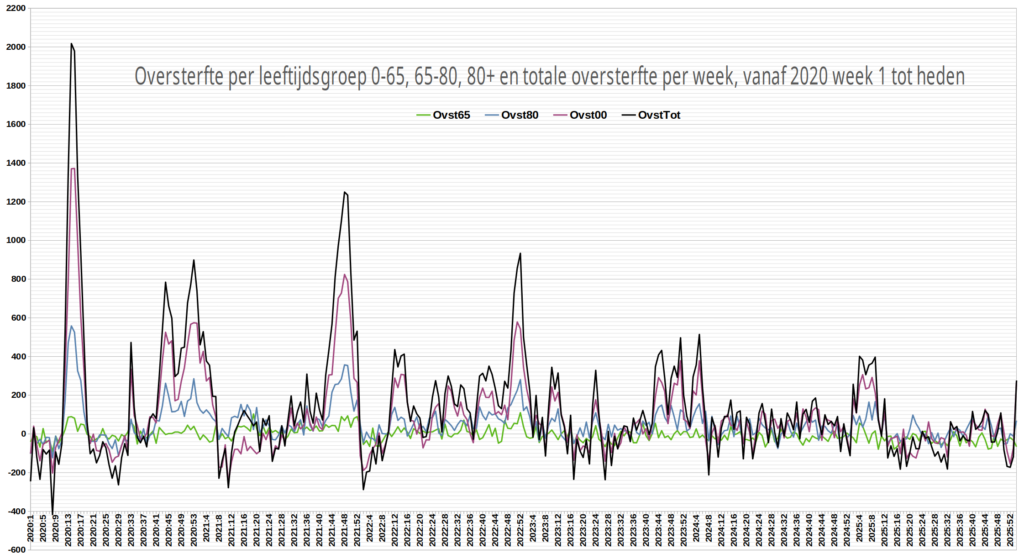1024x554 pixels.
Task: Click the 1000 y-axis label
Action: click(14, 241)
